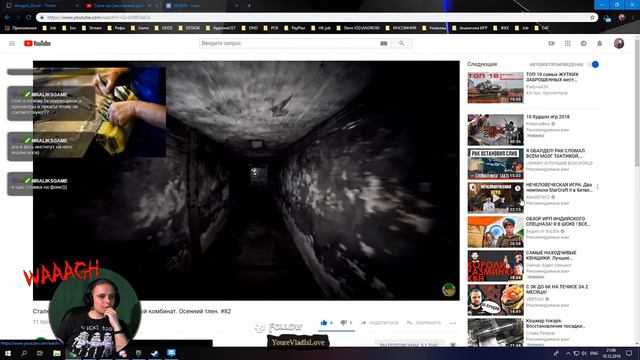Open the РАК ОСТАНОВИЛ СЛИВ video thumbnail
Image resolution: width=640 pixels, height=360 pixels.
click(496, 164)
